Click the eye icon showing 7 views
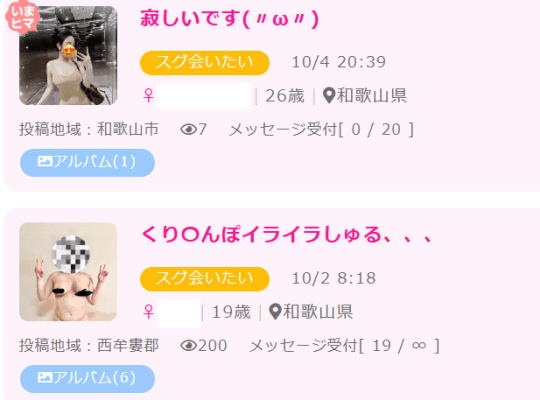 click(x=188, y=130)
